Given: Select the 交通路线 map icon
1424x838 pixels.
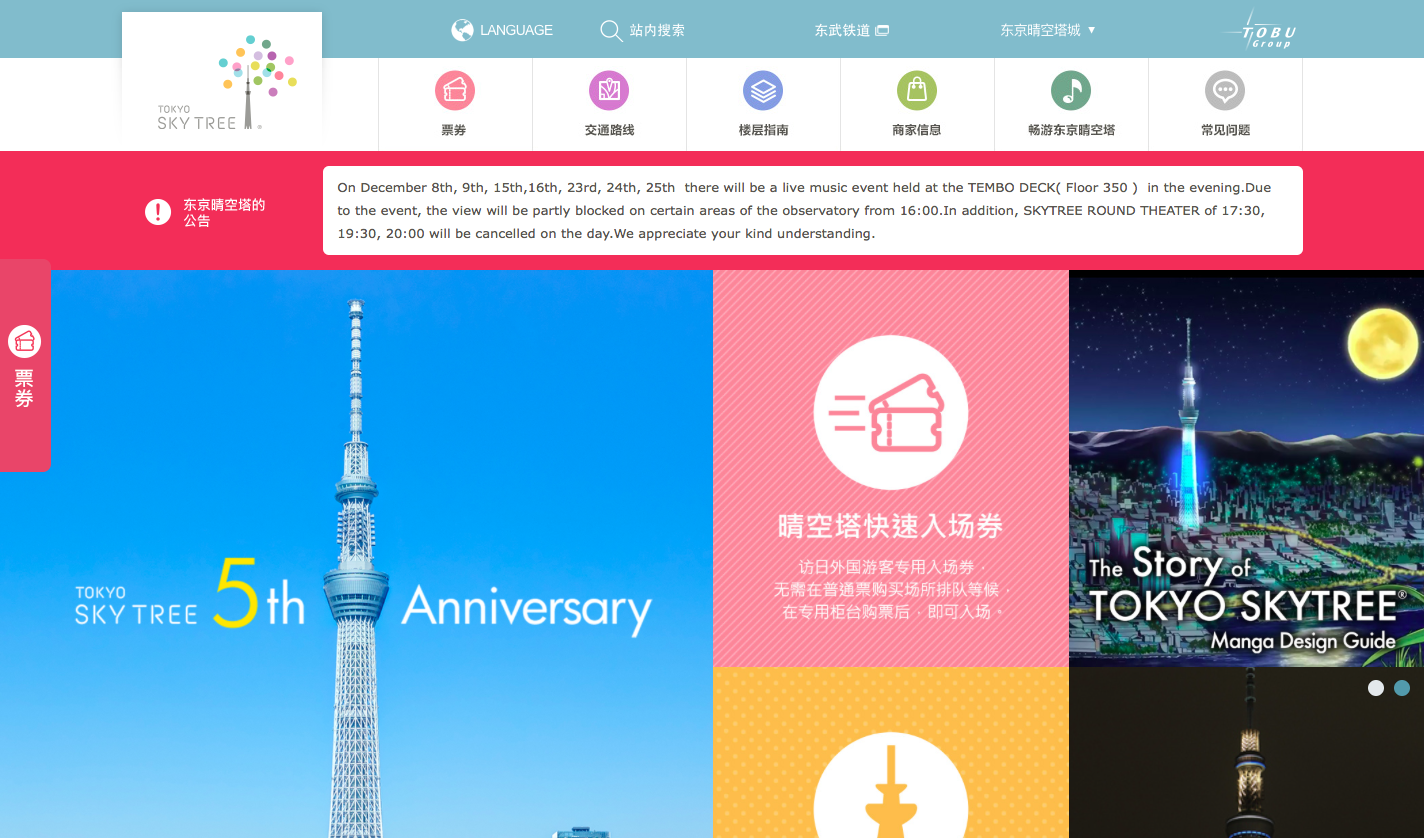Looking at the screenshot, I should (x=609, y=90).
